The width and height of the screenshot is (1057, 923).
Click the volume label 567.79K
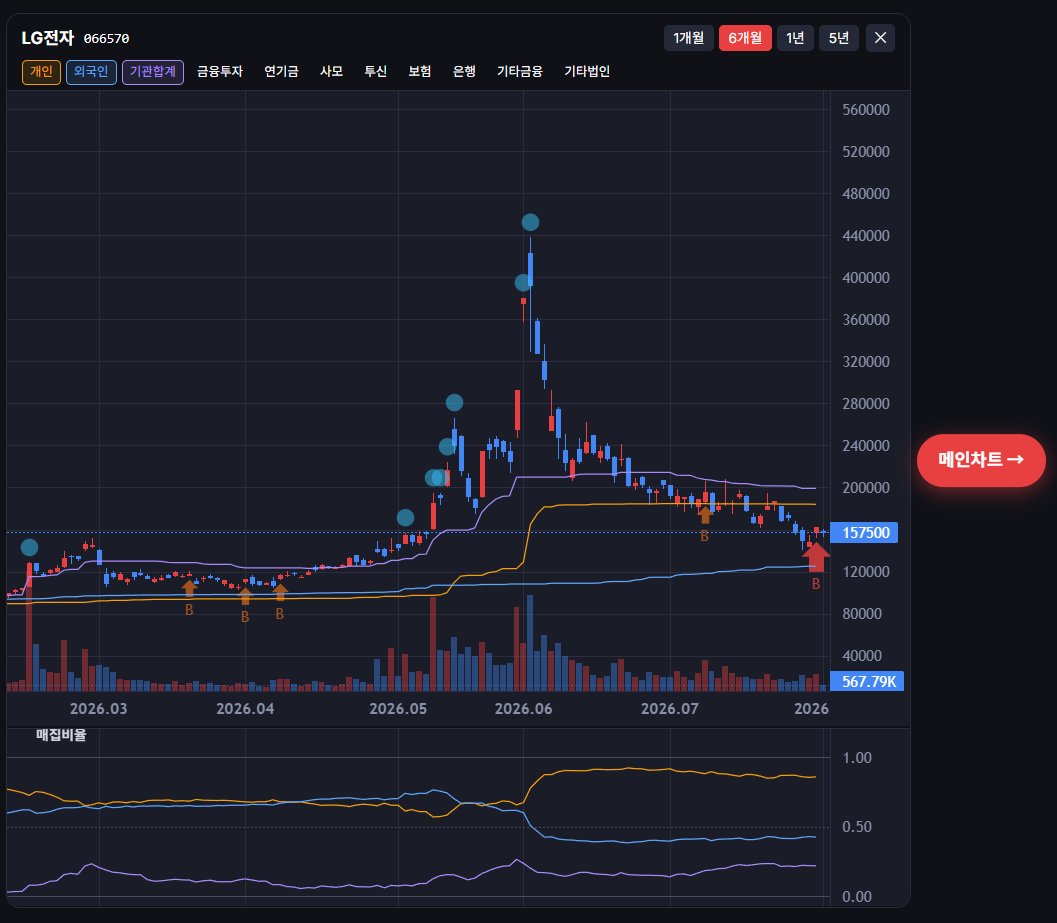click(x=867, y=682)
